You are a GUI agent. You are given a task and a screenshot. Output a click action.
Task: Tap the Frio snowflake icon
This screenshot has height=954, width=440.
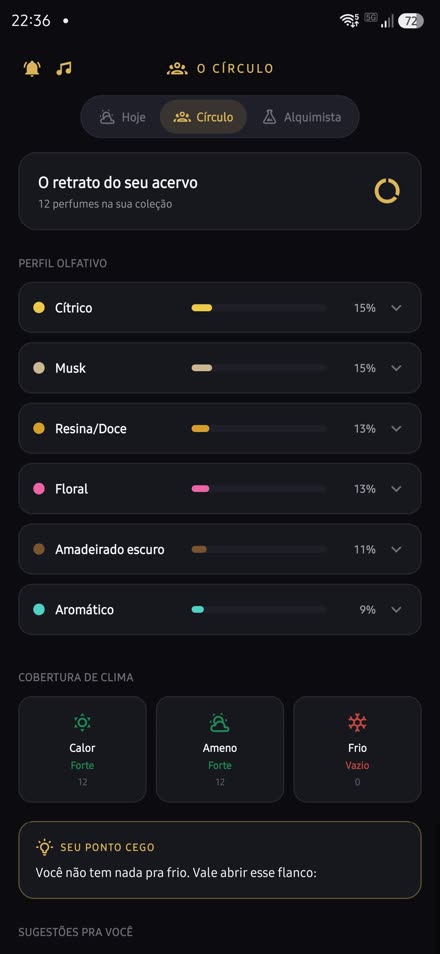357,723
